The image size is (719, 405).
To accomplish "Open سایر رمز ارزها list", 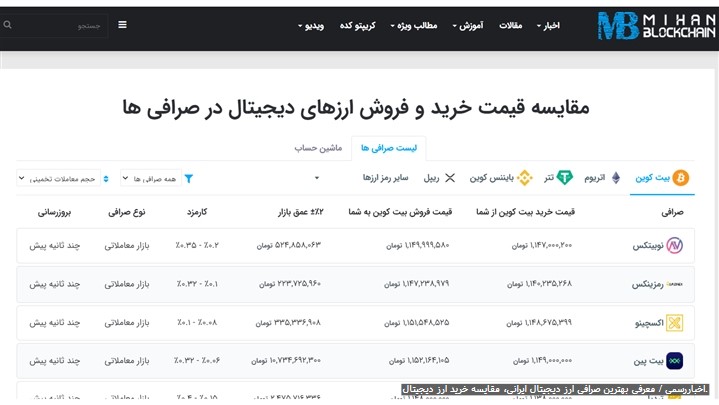I will tap(385, 178).
